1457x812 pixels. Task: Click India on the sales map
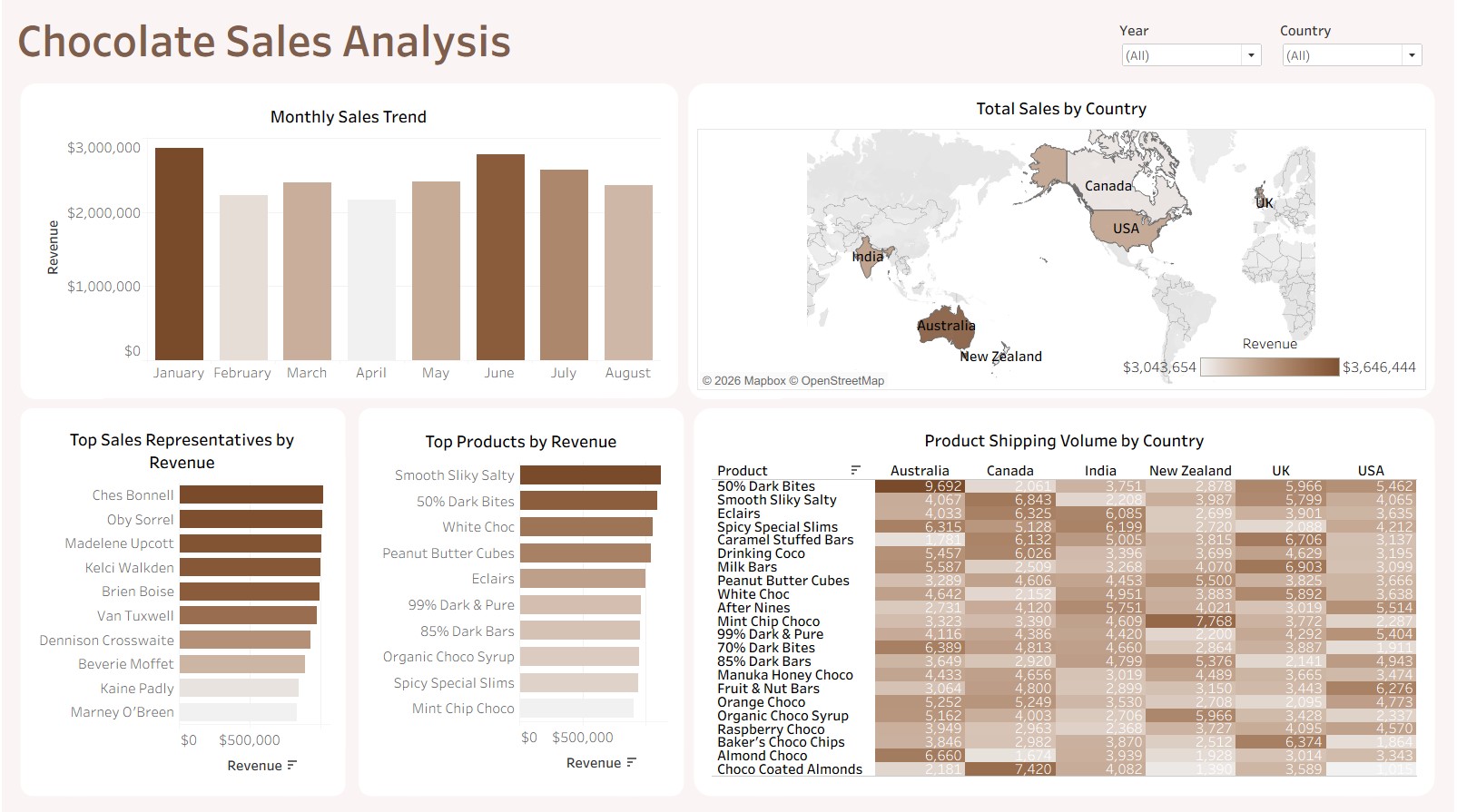pyautogui.click(x=869, y=257)
